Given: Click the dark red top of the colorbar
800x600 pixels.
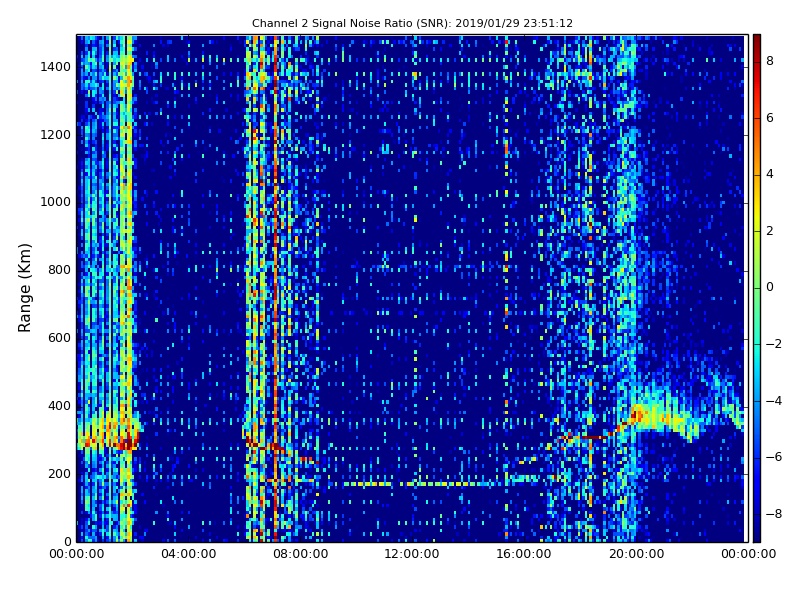Looking at the screenshot, I should point(757,41).
